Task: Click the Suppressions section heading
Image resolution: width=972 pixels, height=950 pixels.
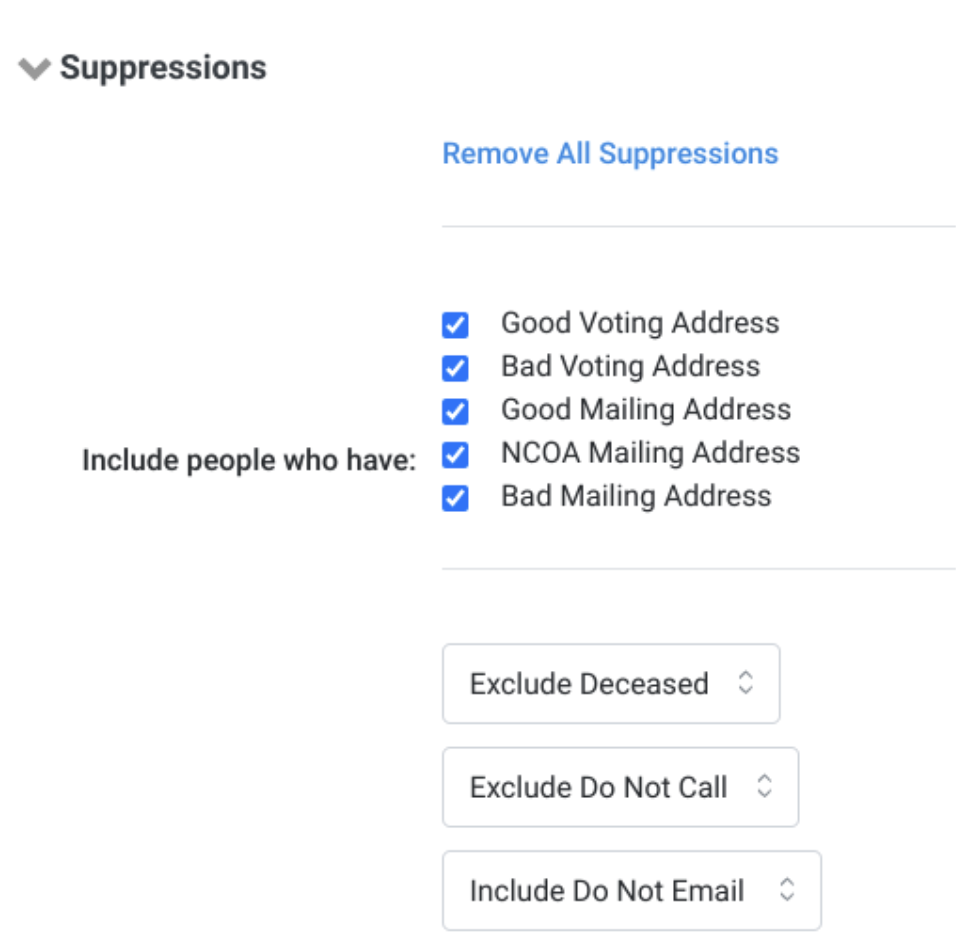Action: pyautogui.click(x=163, y=68)
